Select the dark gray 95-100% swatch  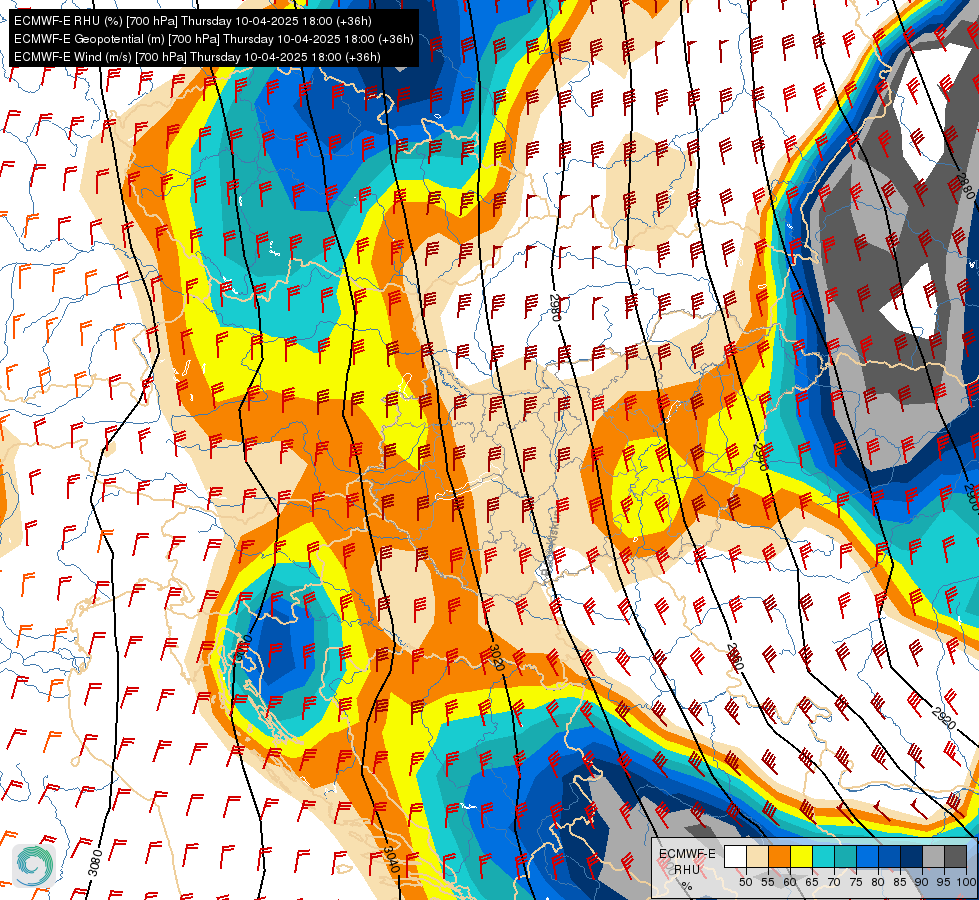pos(955,856)
